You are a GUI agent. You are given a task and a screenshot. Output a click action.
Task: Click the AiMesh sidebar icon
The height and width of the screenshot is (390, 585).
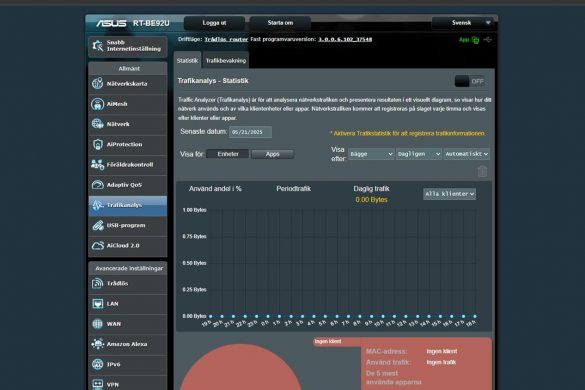98,104
